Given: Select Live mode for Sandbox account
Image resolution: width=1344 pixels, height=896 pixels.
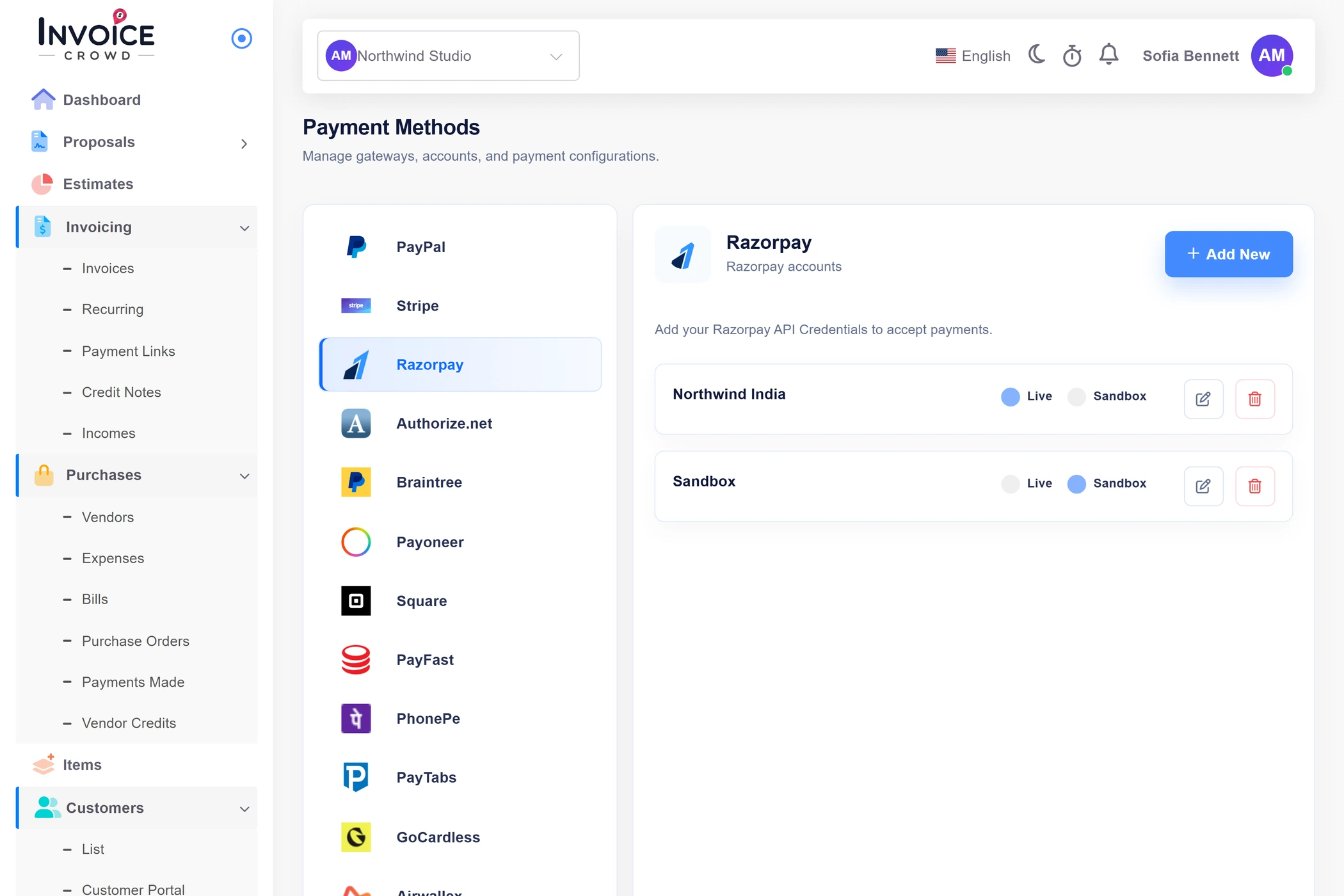Looking at the screenshot, I should tap(1011, 484).
